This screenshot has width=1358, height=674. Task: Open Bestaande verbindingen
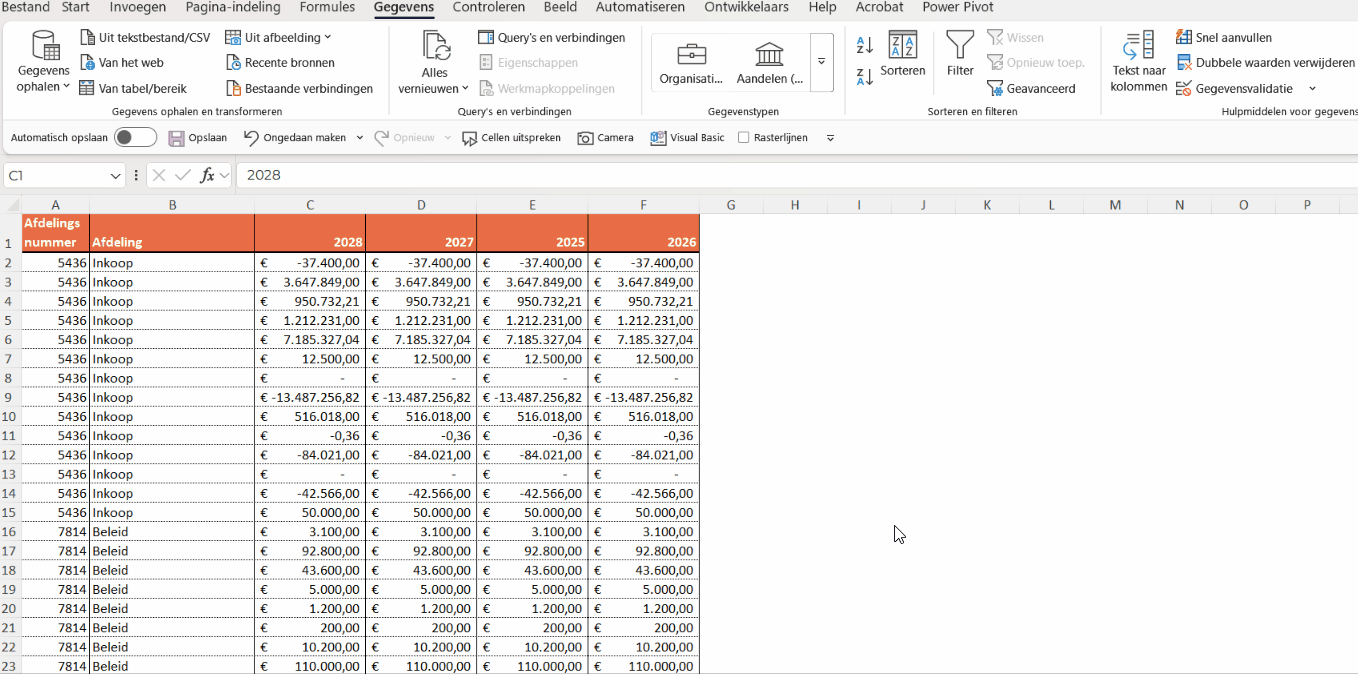(x=299, y=88)
